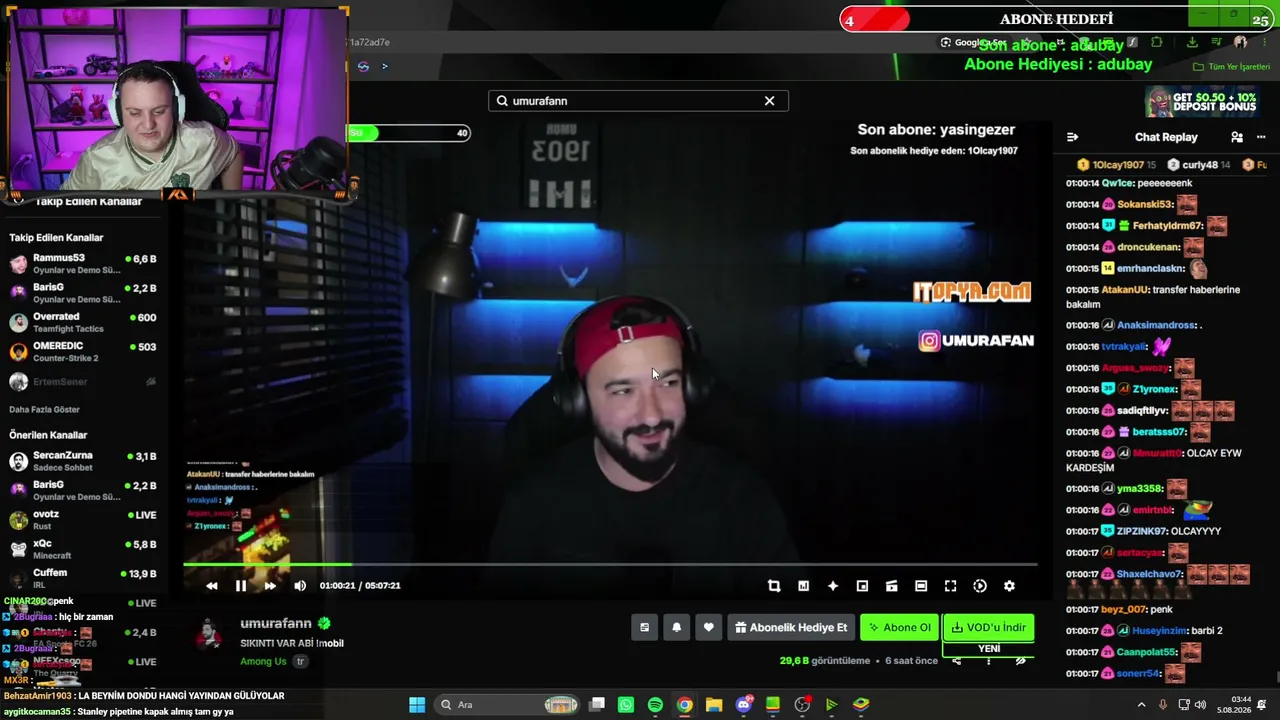Click the VOD'u İndir download button
Viewport: 1280px width, 720px height.
click(x=988, y=628)
